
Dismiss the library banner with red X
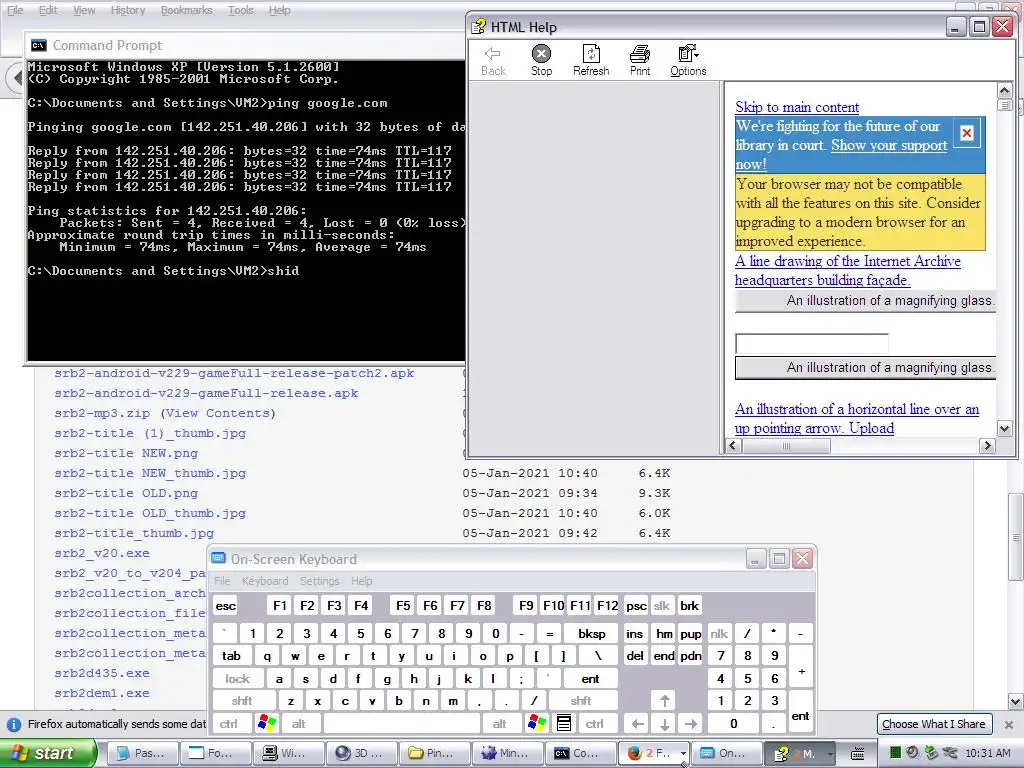(967, 133)
